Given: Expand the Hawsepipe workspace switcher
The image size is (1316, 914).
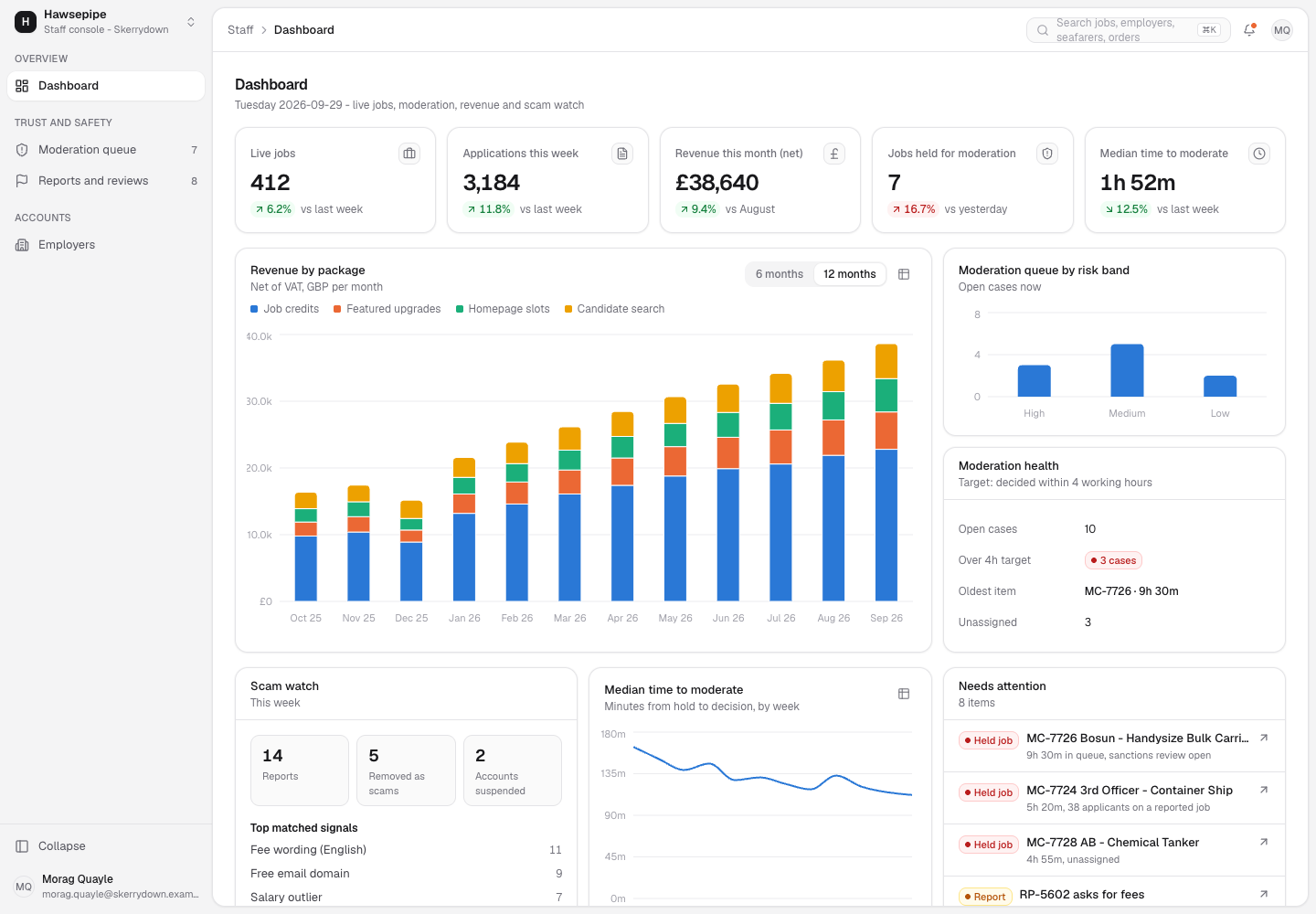Looking at the screenshot, I should point(106,22).
